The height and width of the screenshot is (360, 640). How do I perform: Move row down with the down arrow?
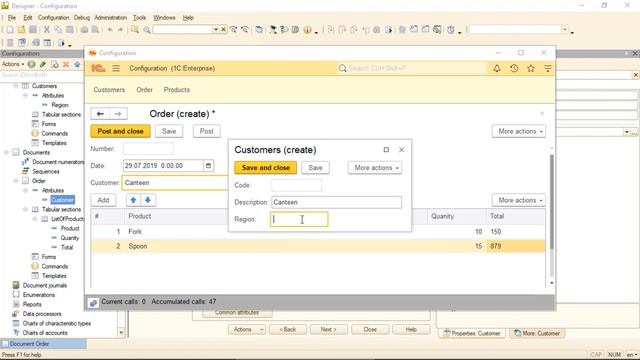148,200
